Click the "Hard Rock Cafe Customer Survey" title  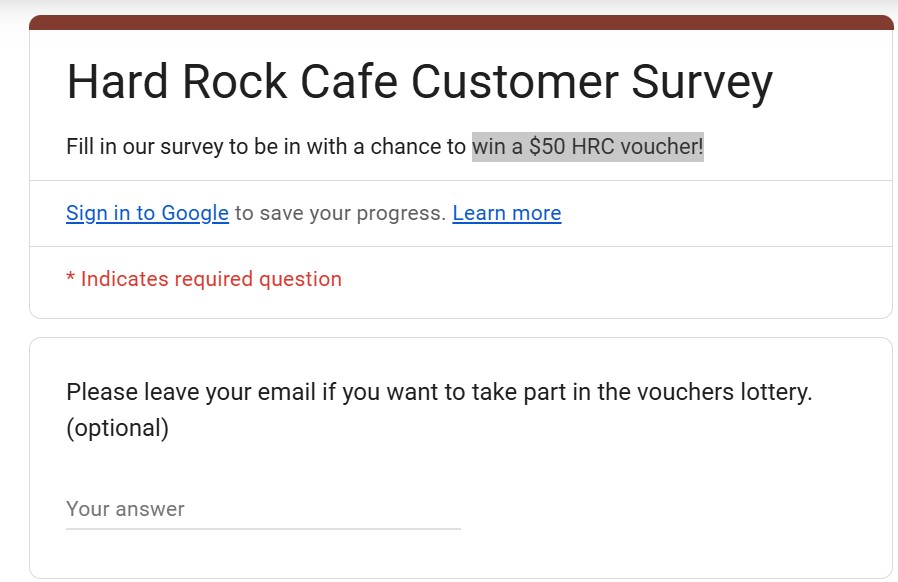419,82
